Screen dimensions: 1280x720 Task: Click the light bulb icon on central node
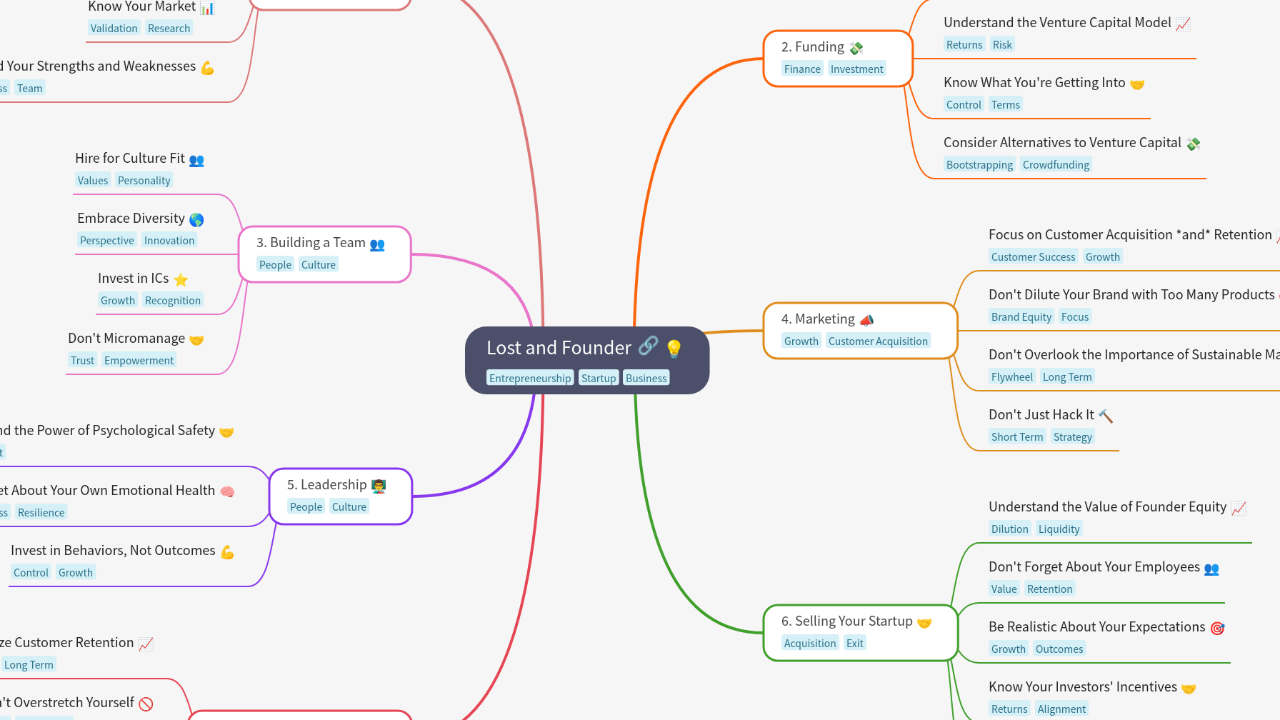(674, 348)
